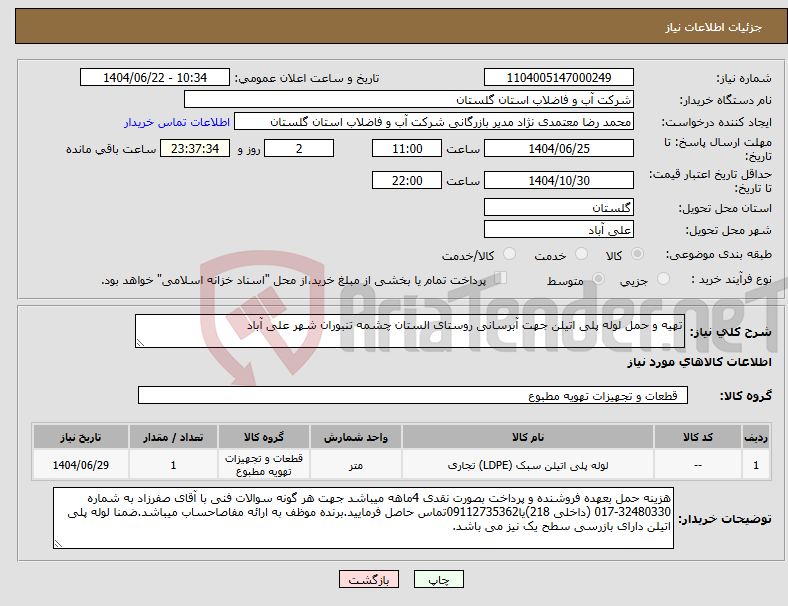
Task: Click the چاپ print button
Action: tap(439, 579)
